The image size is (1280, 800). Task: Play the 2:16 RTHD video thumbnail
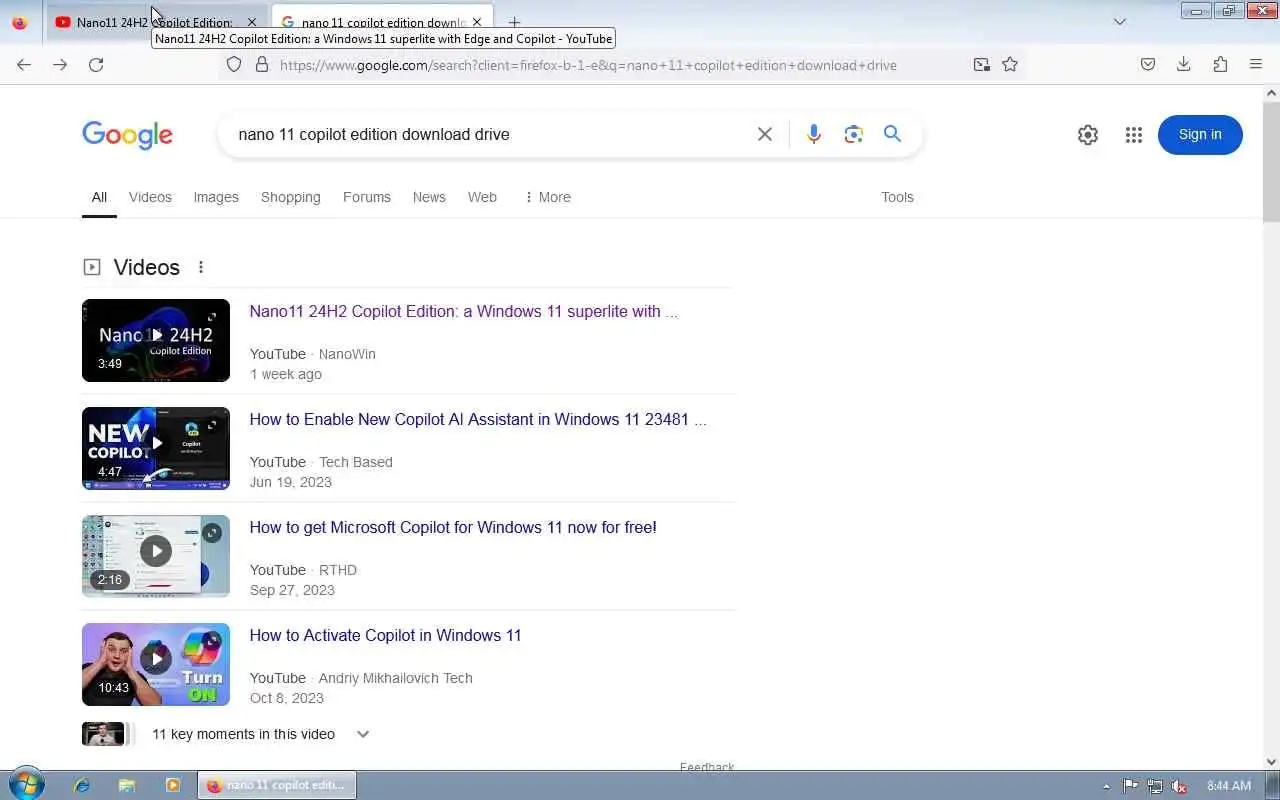(156, 556)
